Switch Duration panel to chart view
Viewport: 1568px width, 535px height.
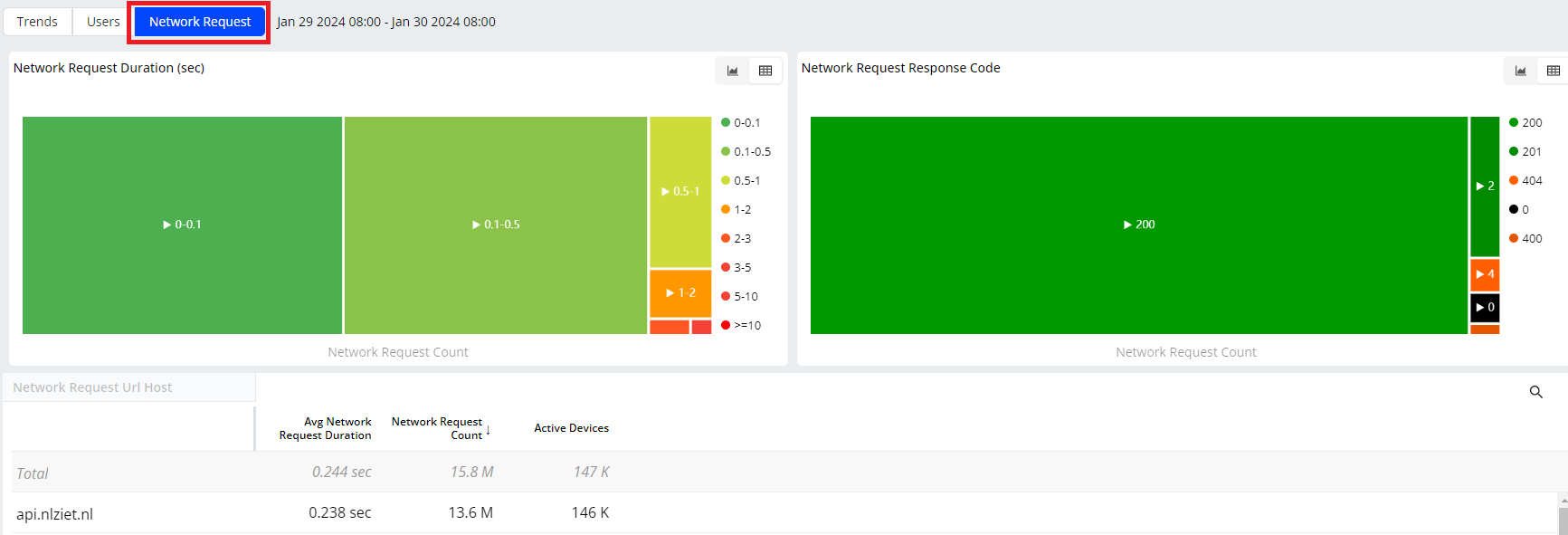(x=732, y=71)
